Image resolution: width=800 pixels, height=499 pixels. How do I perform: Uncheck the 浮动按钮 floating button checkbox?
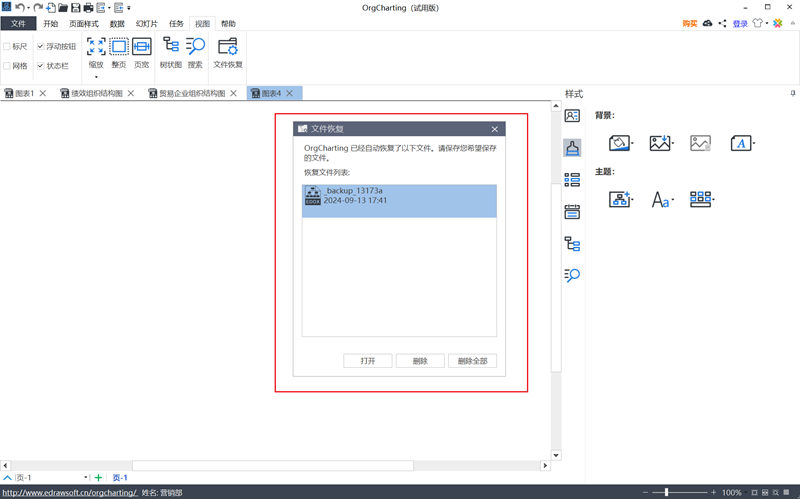point(40,46)
